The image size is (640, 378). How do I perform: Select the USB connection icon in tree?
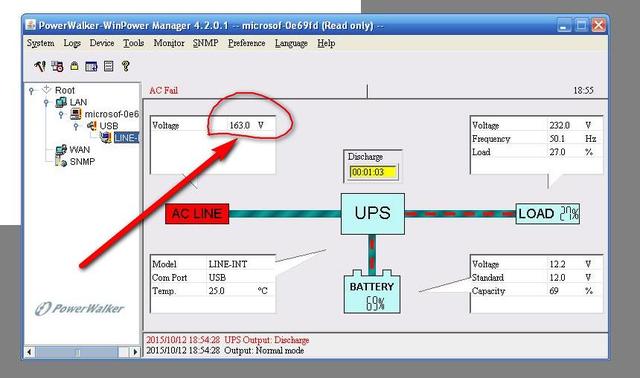91,126
